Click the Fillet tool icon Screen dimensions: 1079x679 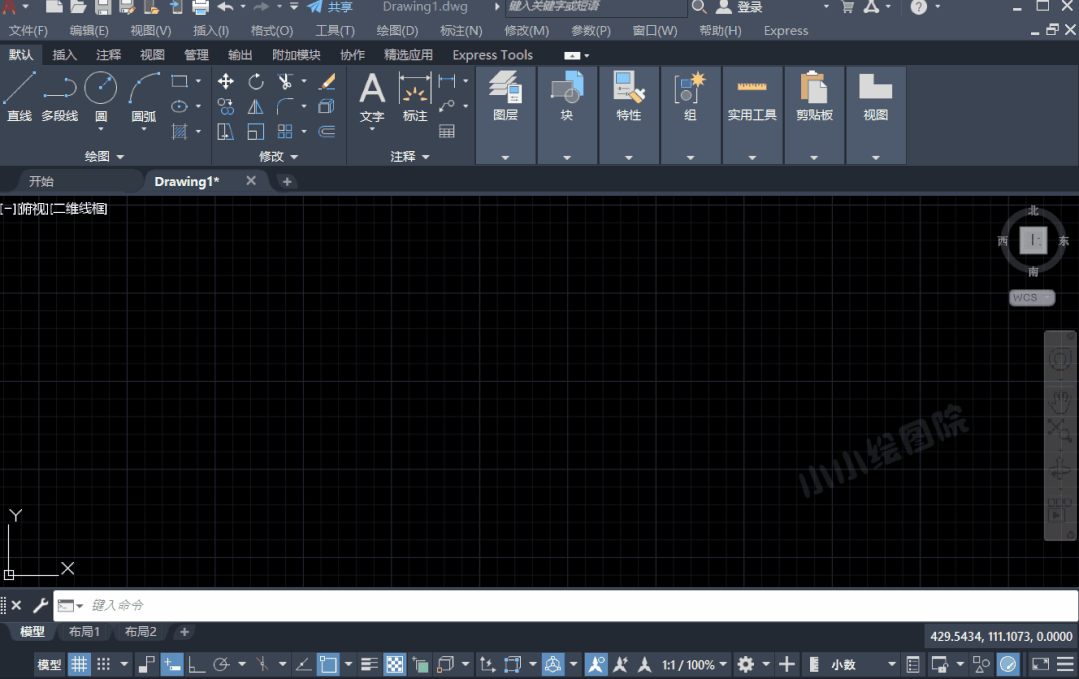(x=285, y=107)
